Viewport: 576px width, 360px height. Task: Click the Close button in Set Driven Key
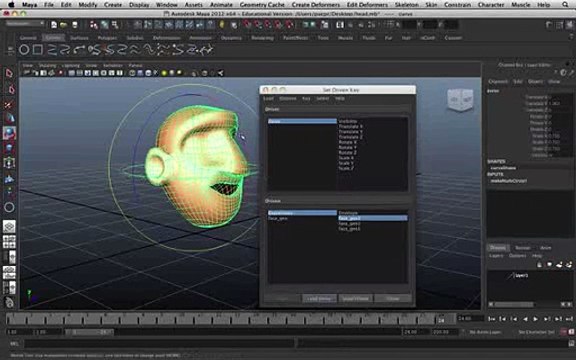click(392, 299)
